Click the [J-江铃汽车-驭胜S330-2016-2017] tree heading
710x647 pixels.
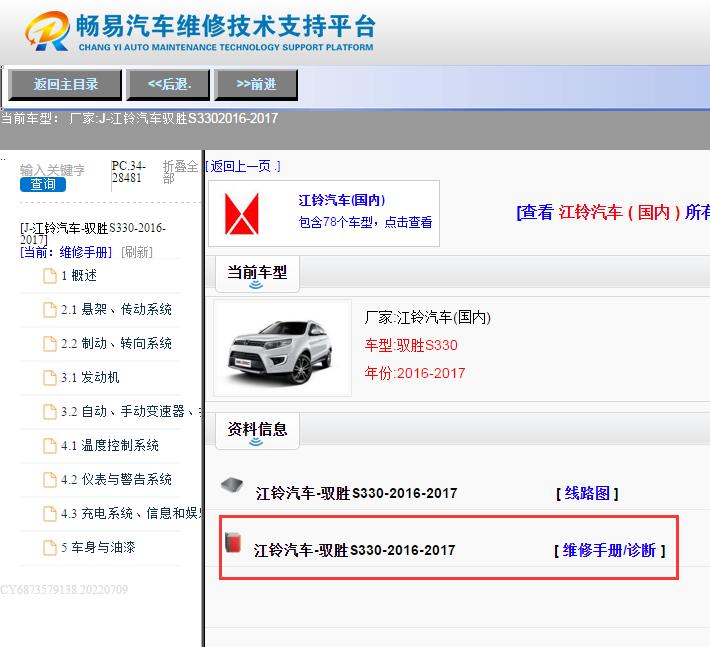tap(93, 233)
